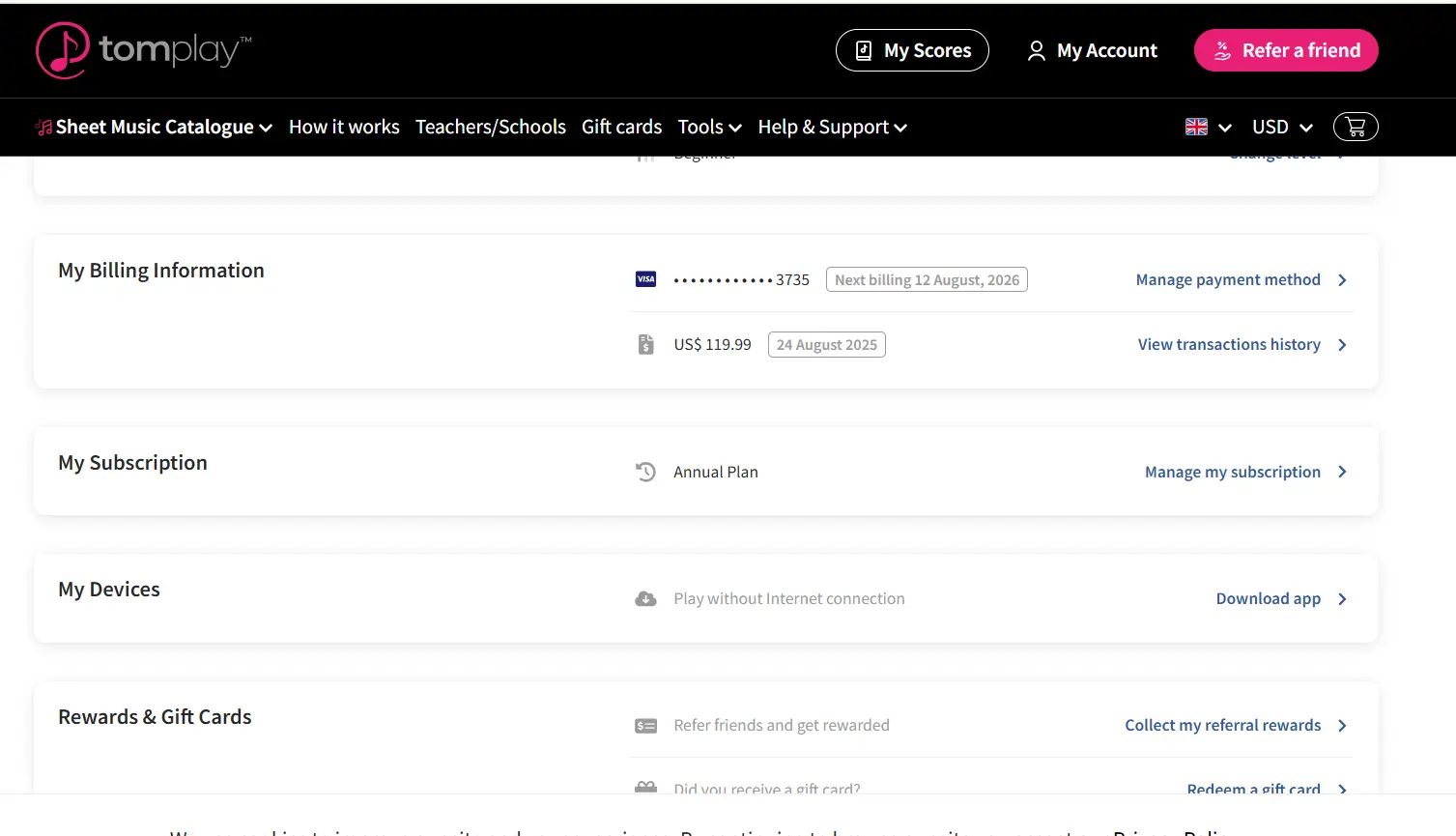Click the chevron next to Download app
1456x836 pixels.
pyautogui.click(x=1342, y=599)
